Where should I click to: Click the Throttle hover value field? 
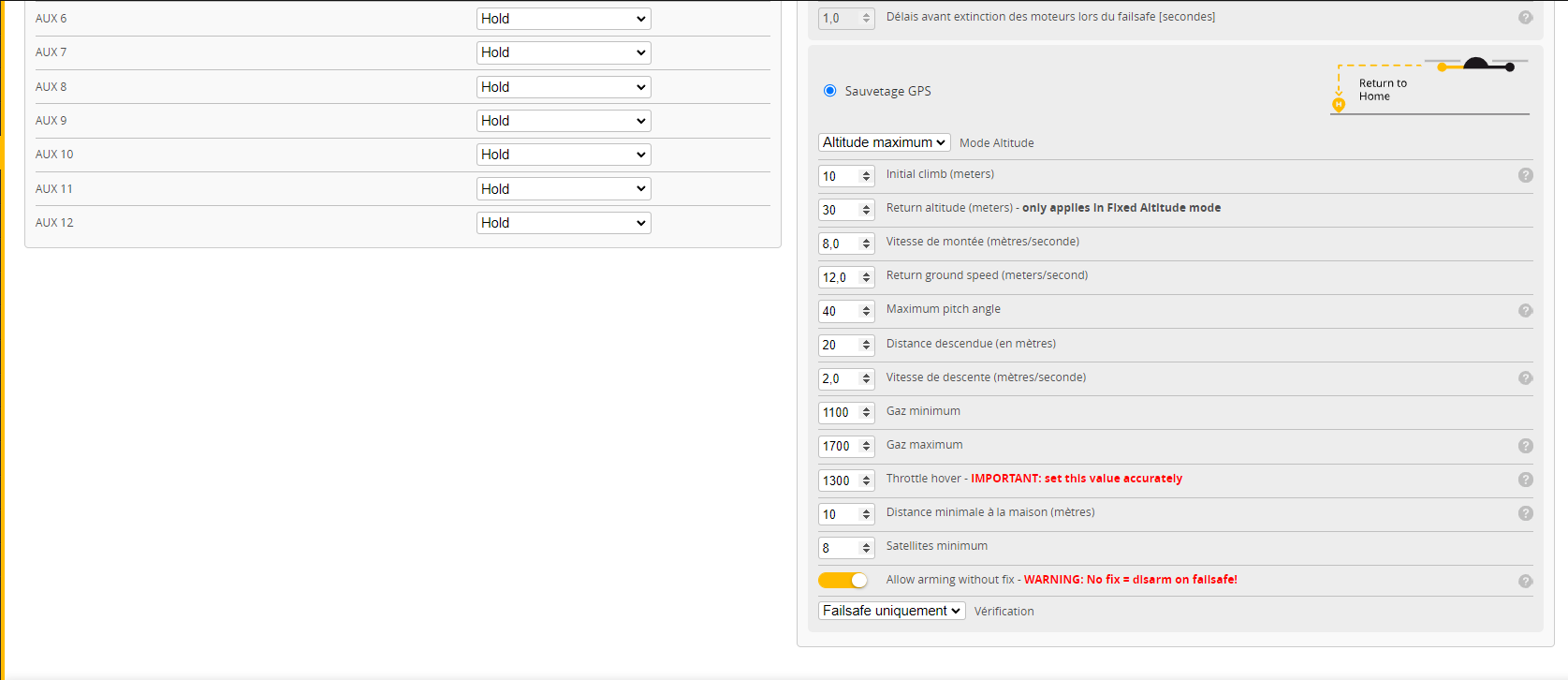(838, 480)
